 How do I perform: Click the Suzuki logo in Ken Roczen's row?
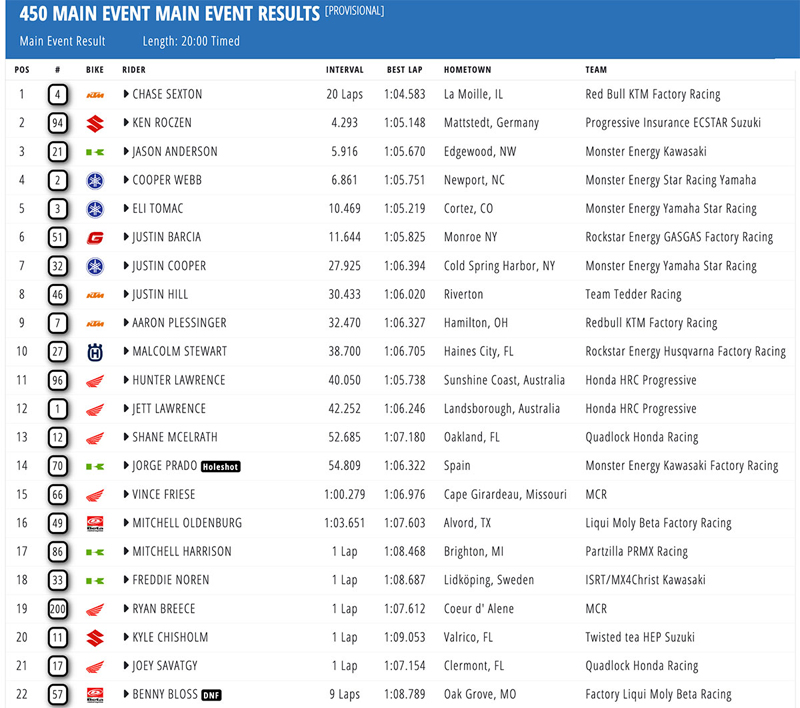[95, 123]
